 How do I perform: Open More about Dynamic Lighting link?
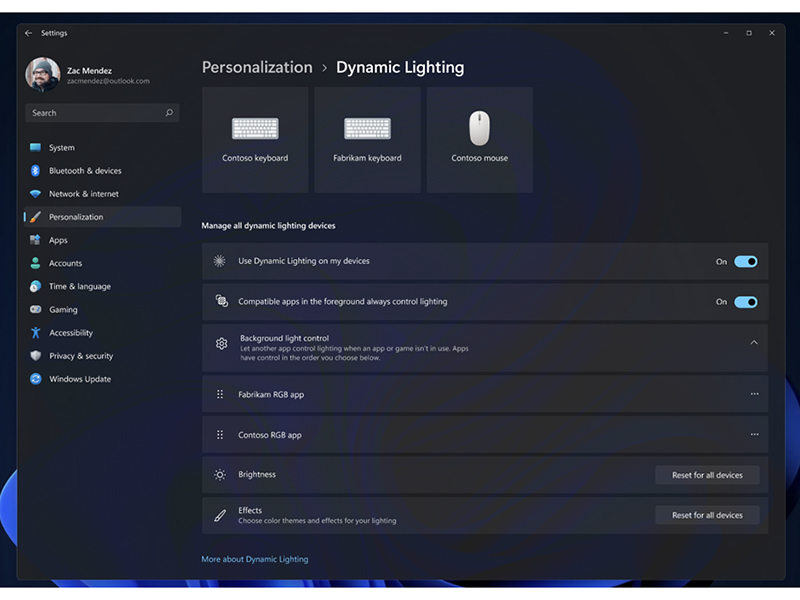coord(254,559)
